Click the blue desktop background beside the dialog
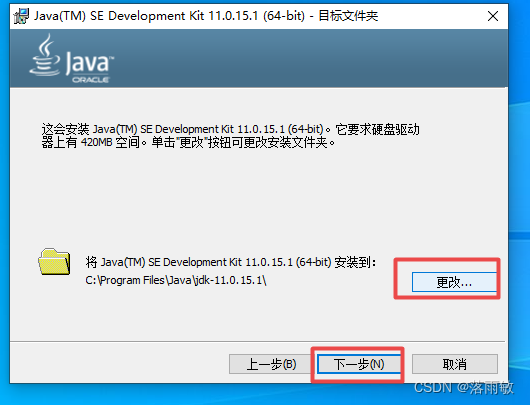This screenshot has width=530, height=405. tap(519, 169)
